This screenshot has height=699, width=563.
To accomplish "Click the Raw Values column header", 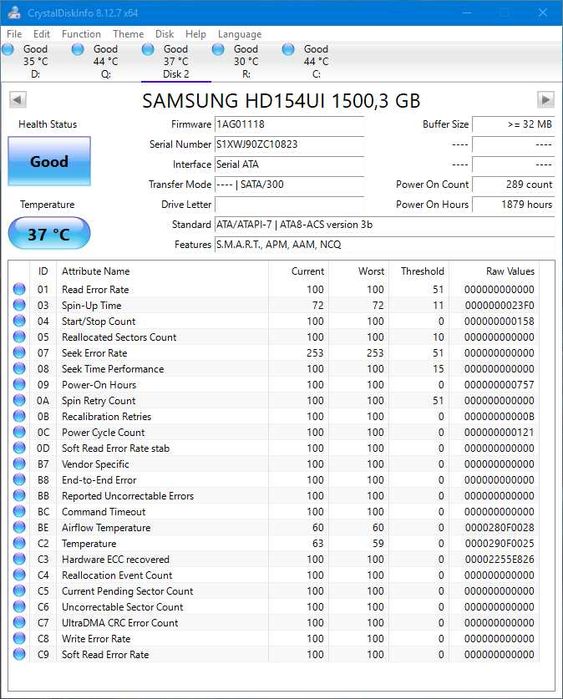I will pos(494,271).
